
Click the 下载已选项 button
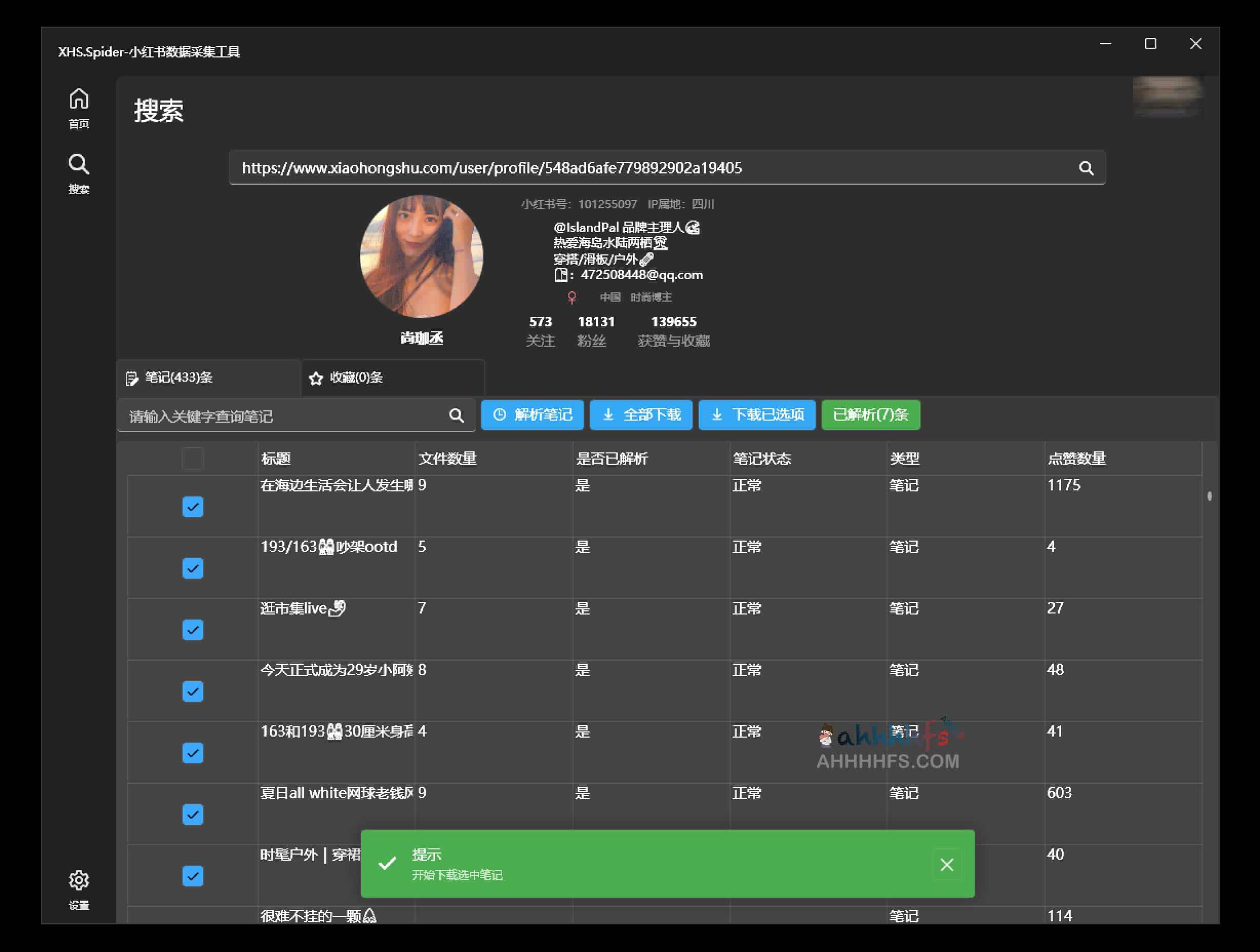tap(756, 414)
